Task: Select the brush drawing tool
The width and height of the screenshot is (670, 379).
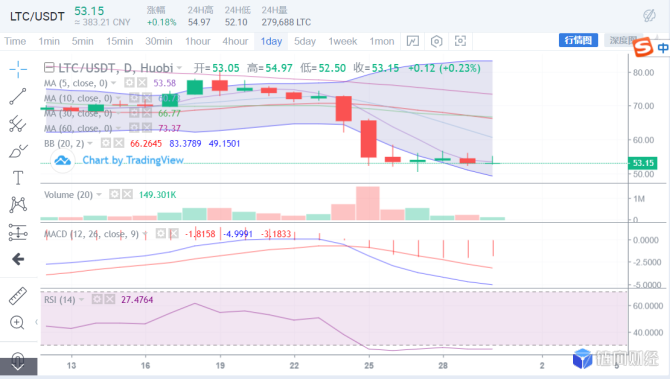Action: click(18, 151)
